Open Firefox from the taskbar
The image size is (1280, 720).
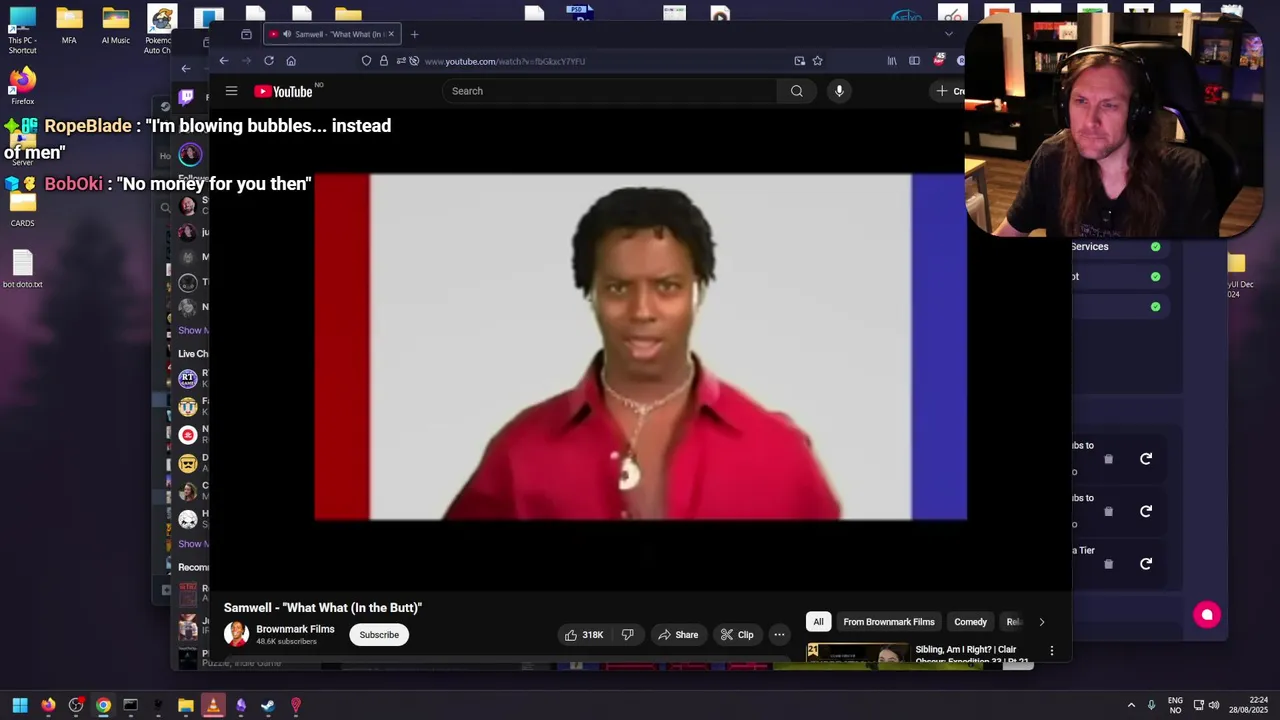(48, 705)
